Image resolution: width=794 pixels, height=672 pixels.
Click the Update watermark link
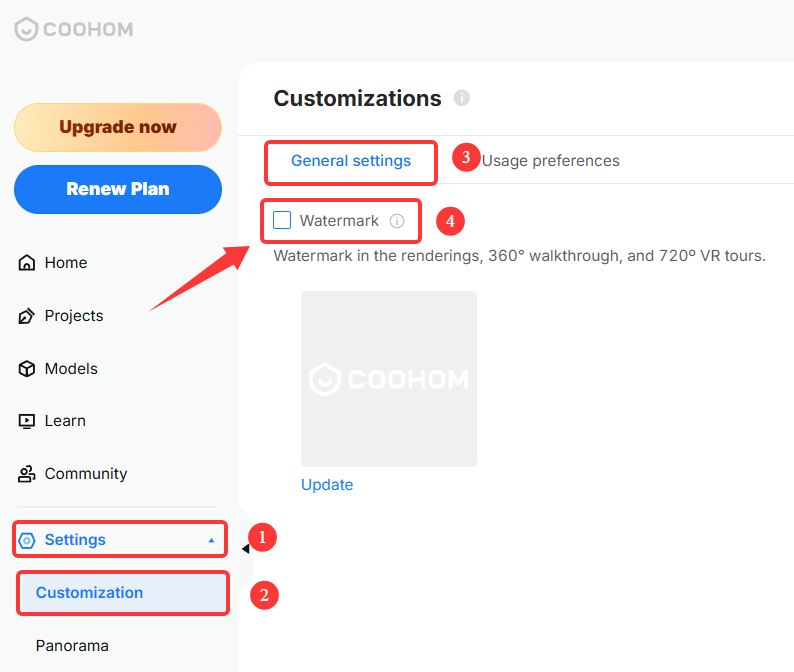327,485
